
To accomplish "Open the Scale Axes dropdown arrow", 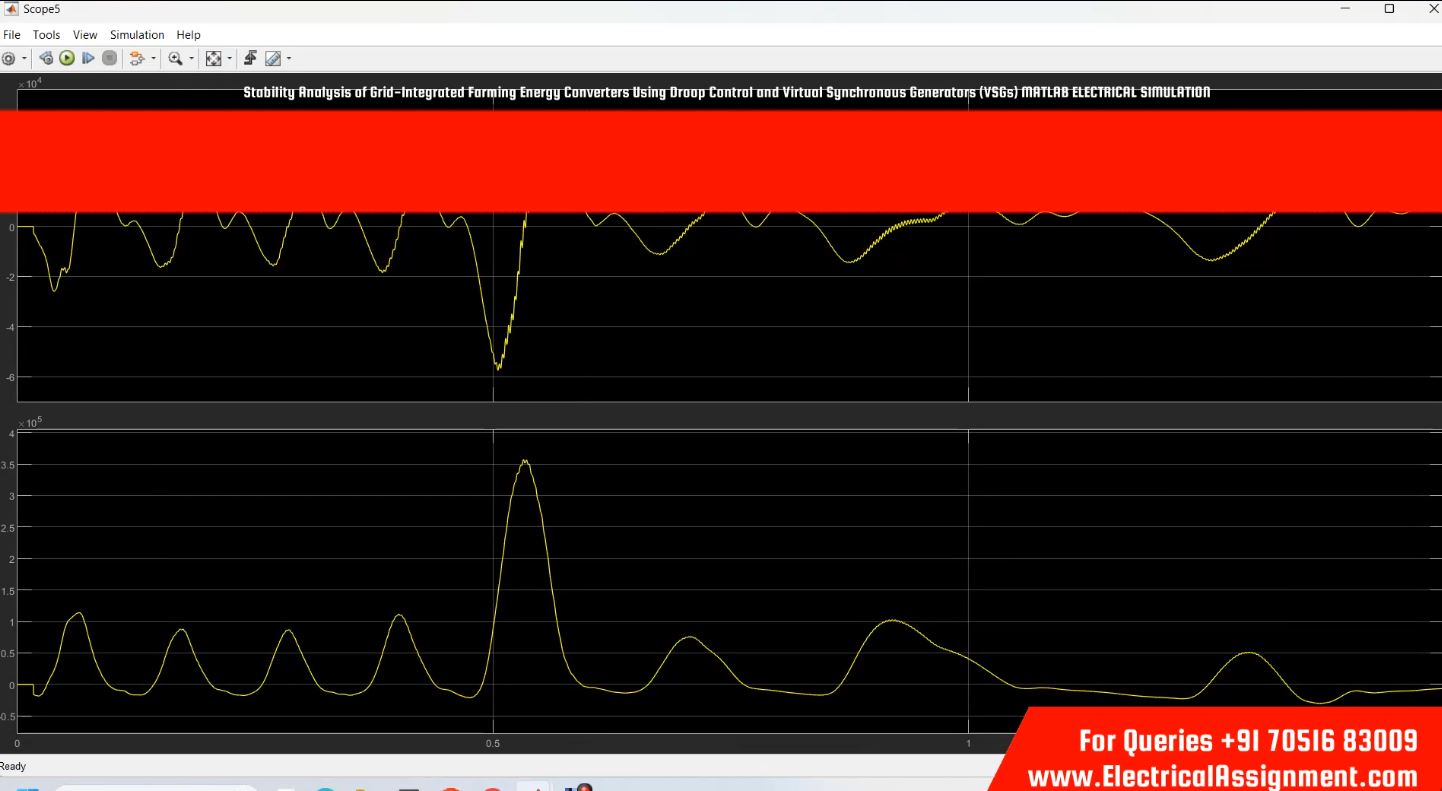I will [229, 58].
